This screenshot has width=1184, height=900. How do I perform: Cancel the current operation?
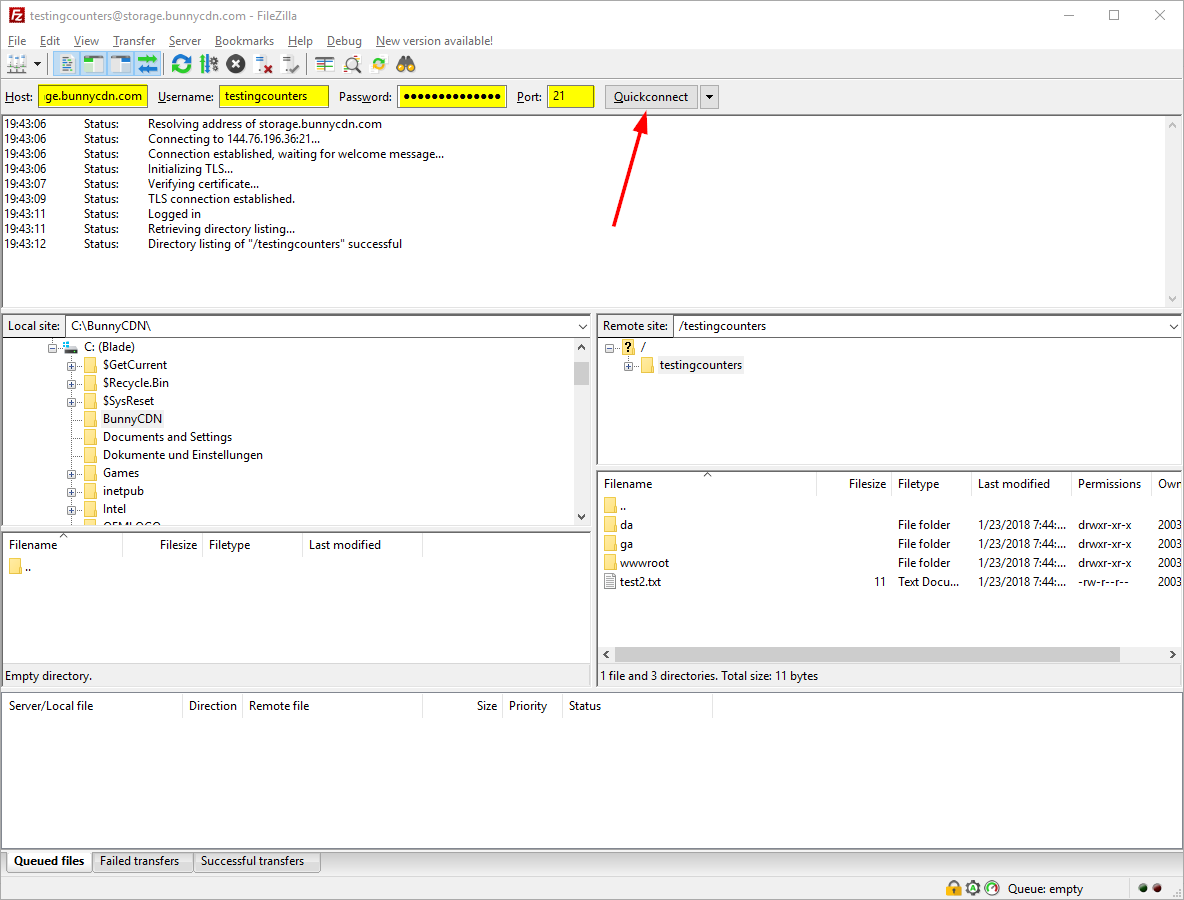(x=236, y=64)
